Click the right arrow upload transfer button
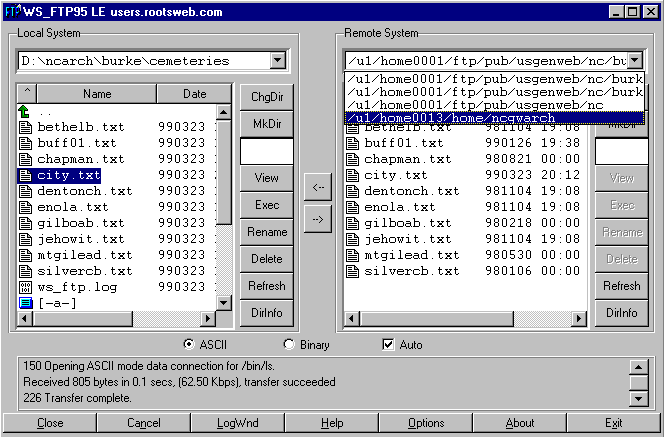Screen dimensions: 664x437 pyautogui.click(x=317, y=219)
